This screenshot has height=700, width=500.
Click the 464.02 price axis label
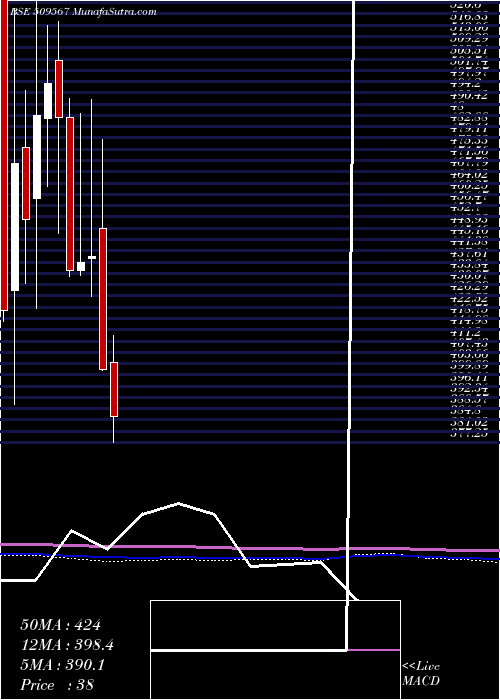point(469,175)
